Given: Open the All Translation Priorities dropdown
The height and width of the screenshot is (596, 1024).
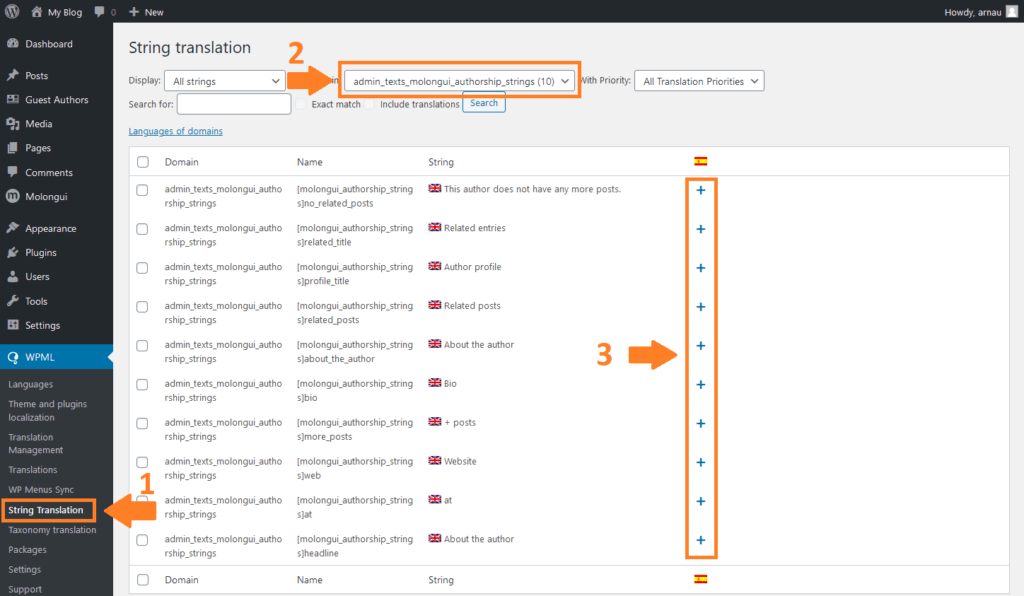Looking at the screenshot, I should (699, 81).
